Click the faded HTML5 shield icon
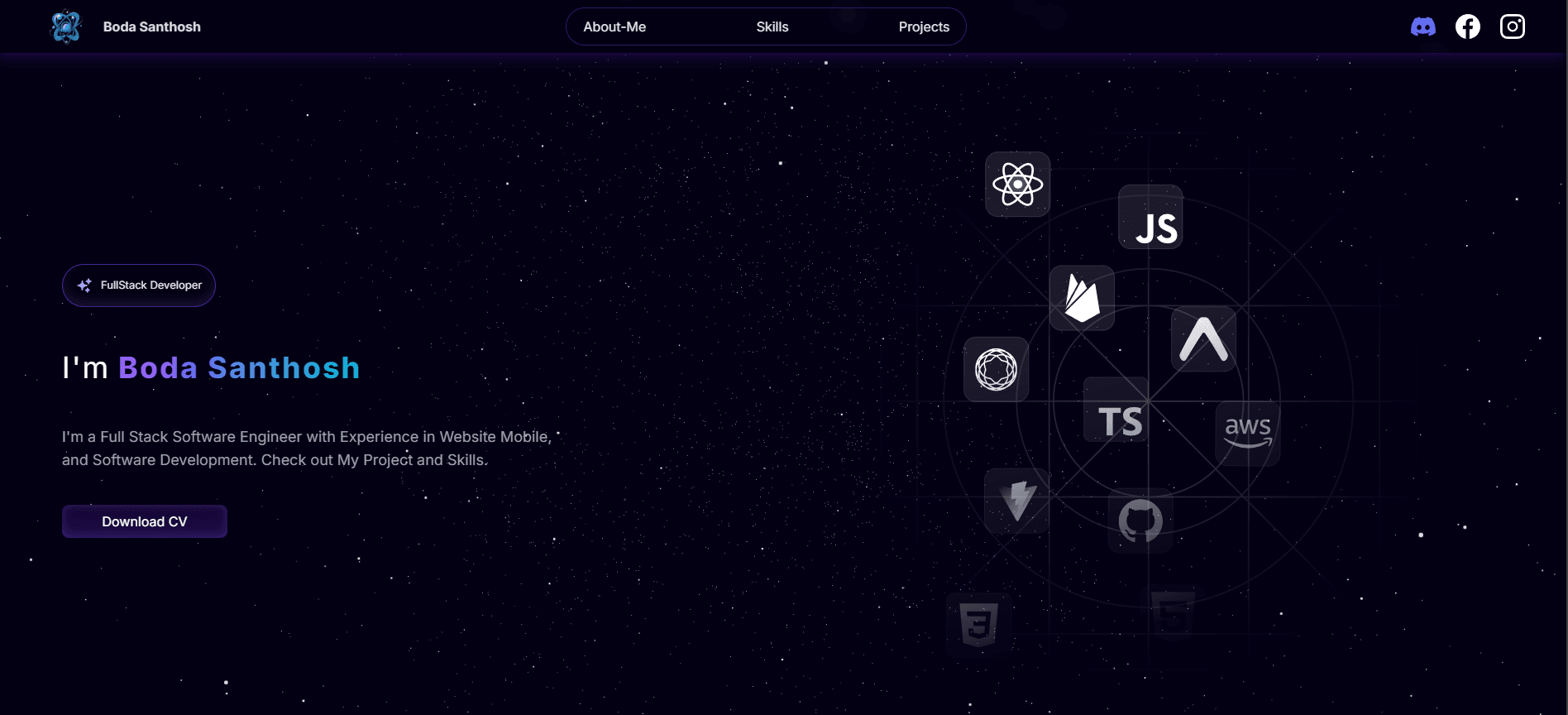Viewport: 1568px width, 715px height. point(1172,614)
